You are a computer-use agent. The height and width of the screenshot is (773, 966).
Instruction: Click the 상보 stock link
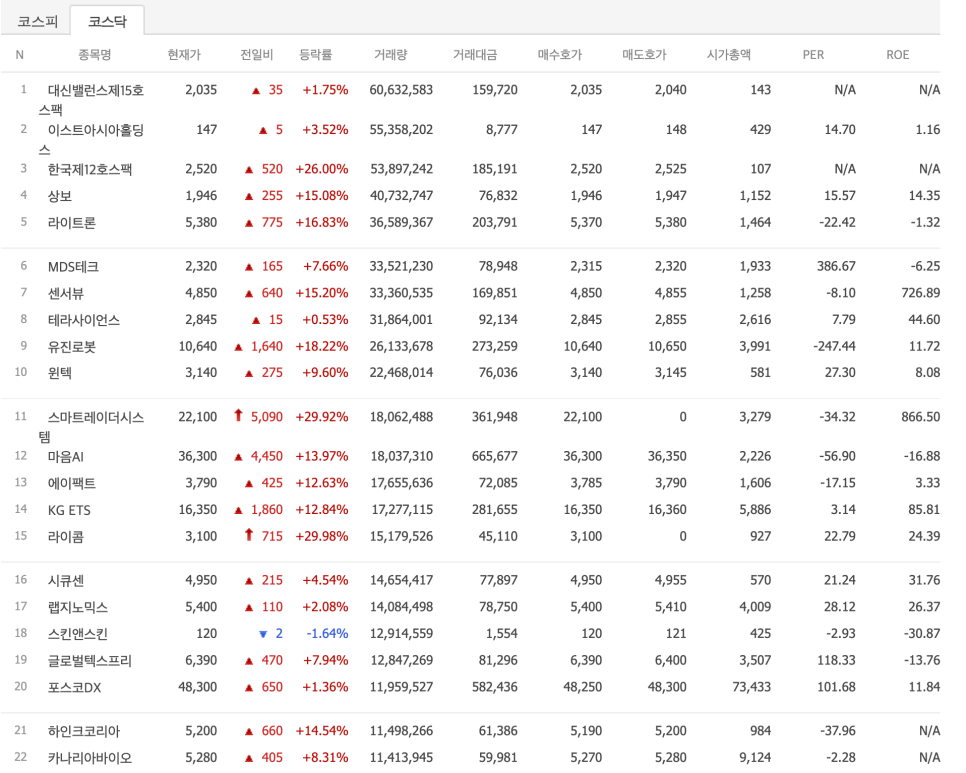60,196
